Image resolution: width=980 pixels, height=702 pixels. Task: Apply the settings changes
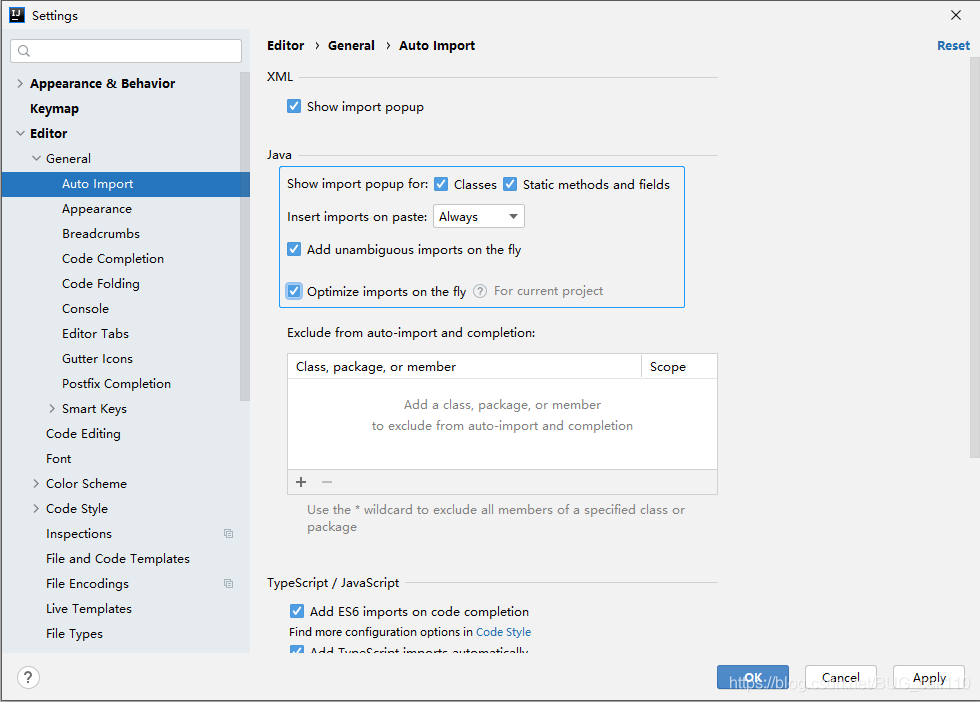(x=928, y=677)
